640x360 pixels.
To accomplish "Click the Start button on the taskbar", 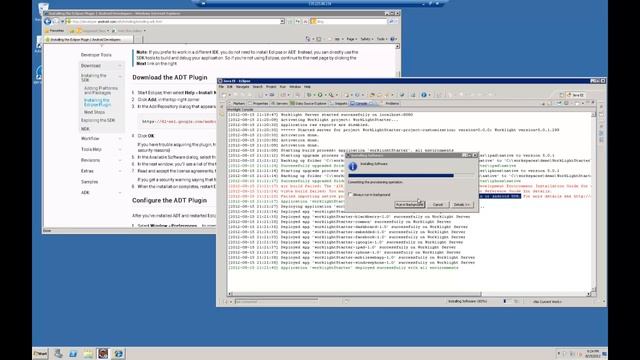I will click(x=40, y=353).
